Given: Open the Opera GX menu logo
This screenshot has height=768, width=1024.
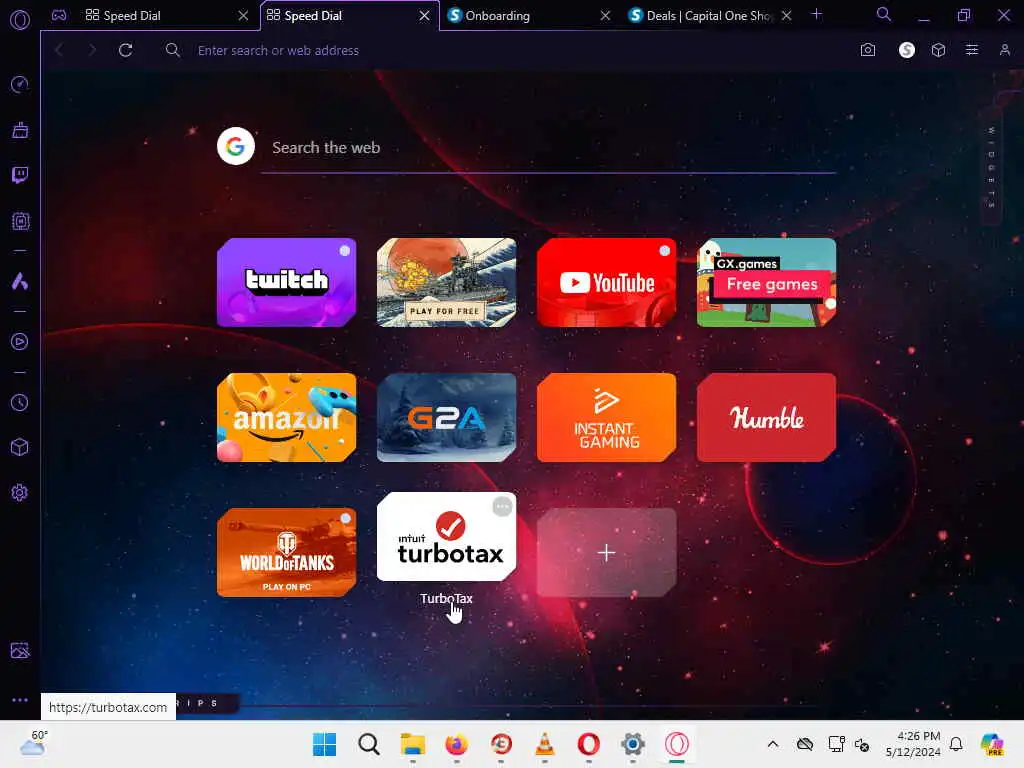Looking at the screenshot, I should tap(20, 20).
